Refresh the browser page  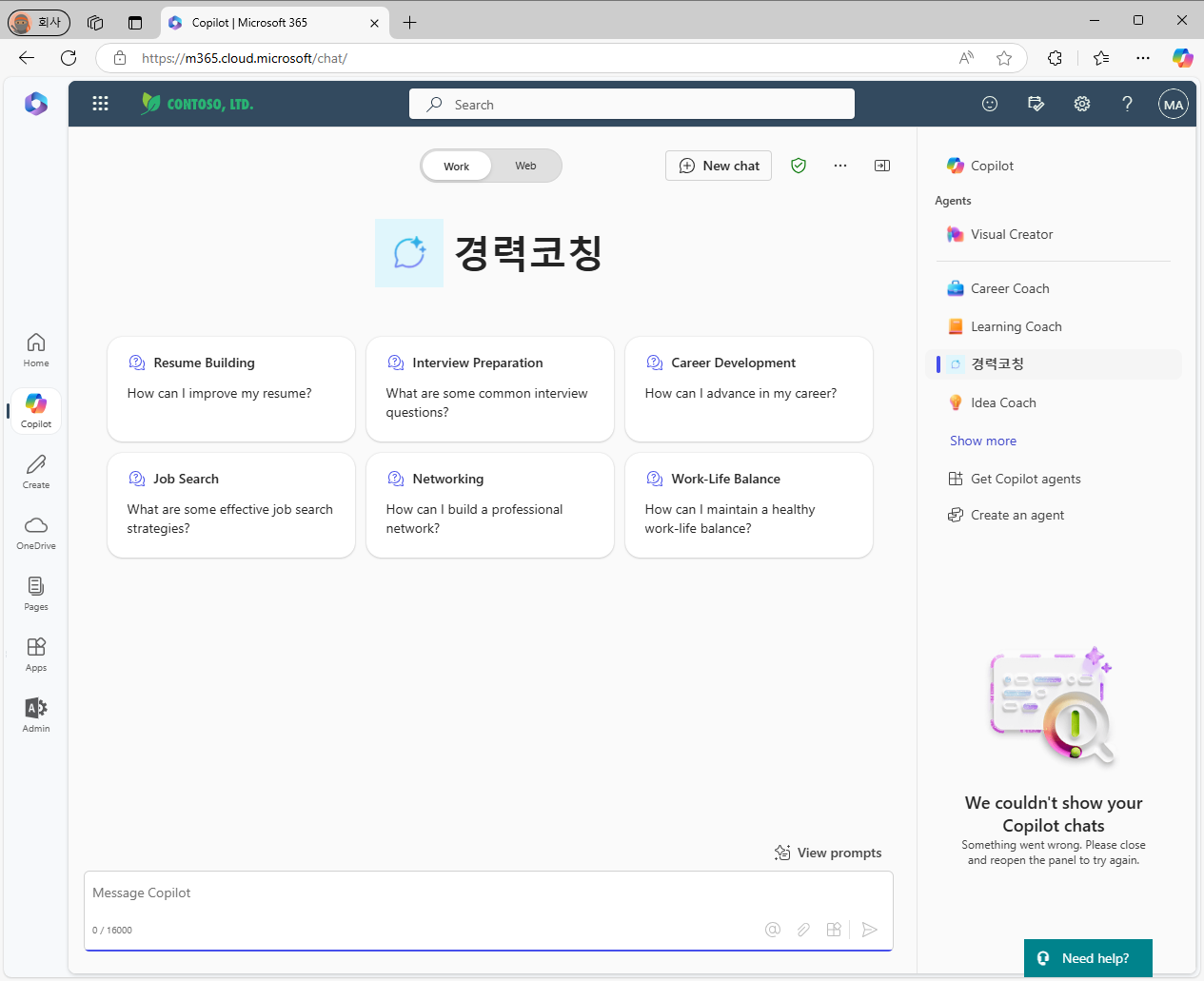[x=69, y=58]
